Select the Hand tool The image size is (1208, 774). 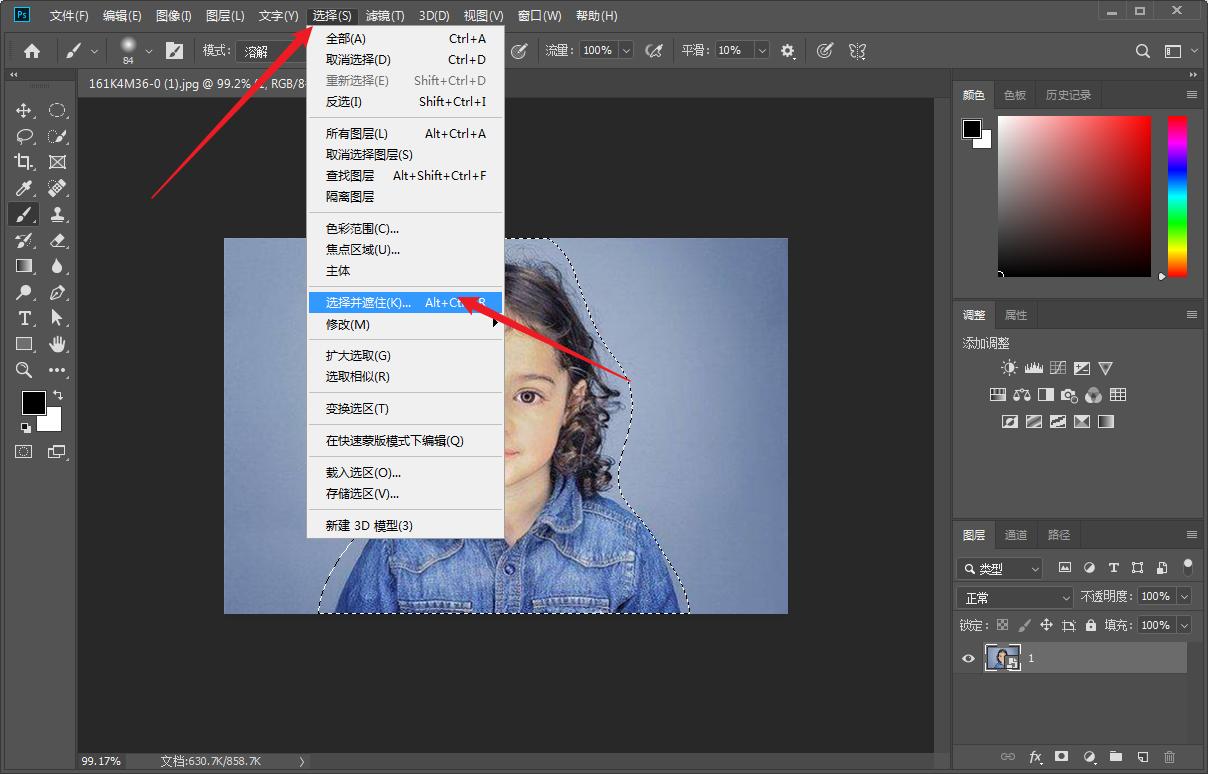pyautogui.click(x=57, y=344)
